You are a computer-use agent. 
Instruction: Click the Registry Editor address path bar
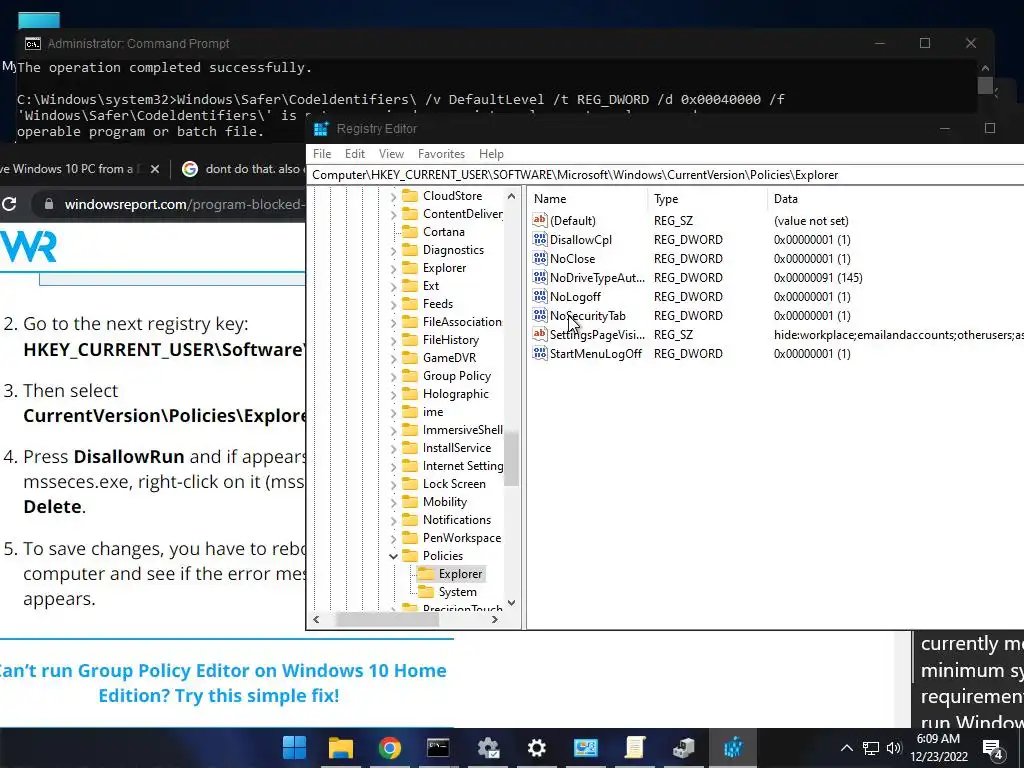(x=666, y=175)
